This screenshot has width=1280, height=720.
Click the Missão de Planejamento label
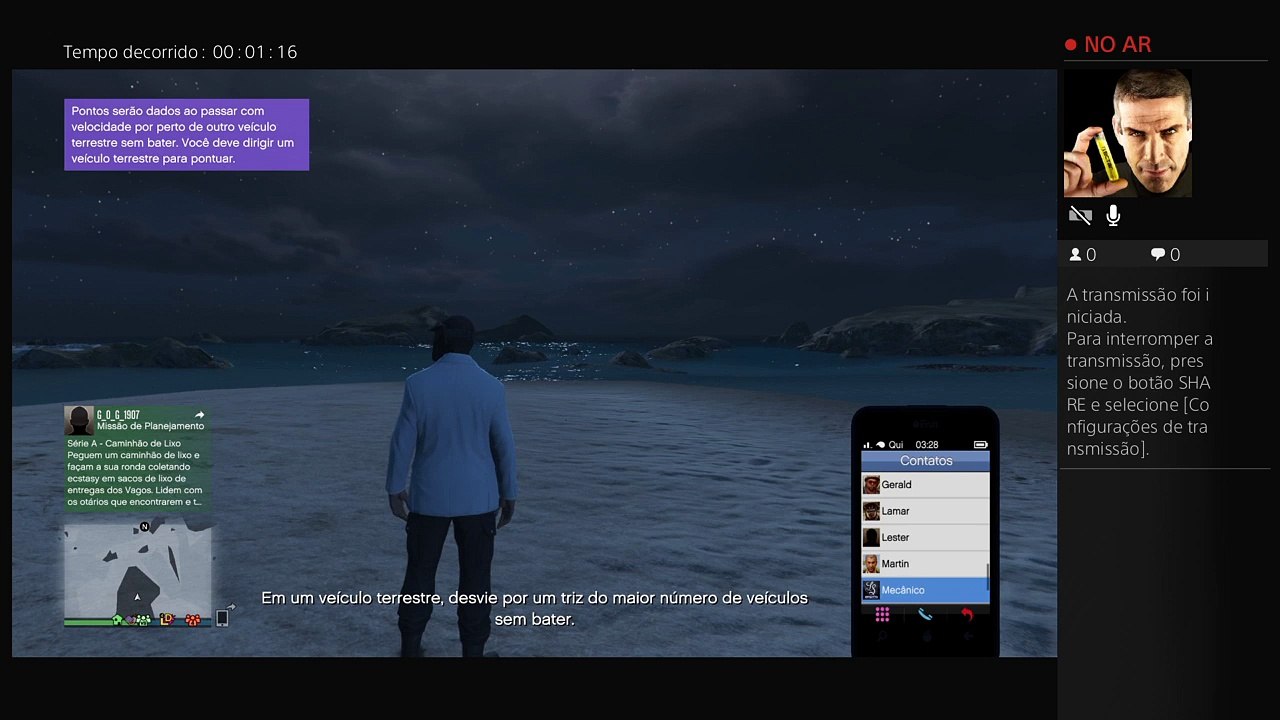tap(150, 426)
